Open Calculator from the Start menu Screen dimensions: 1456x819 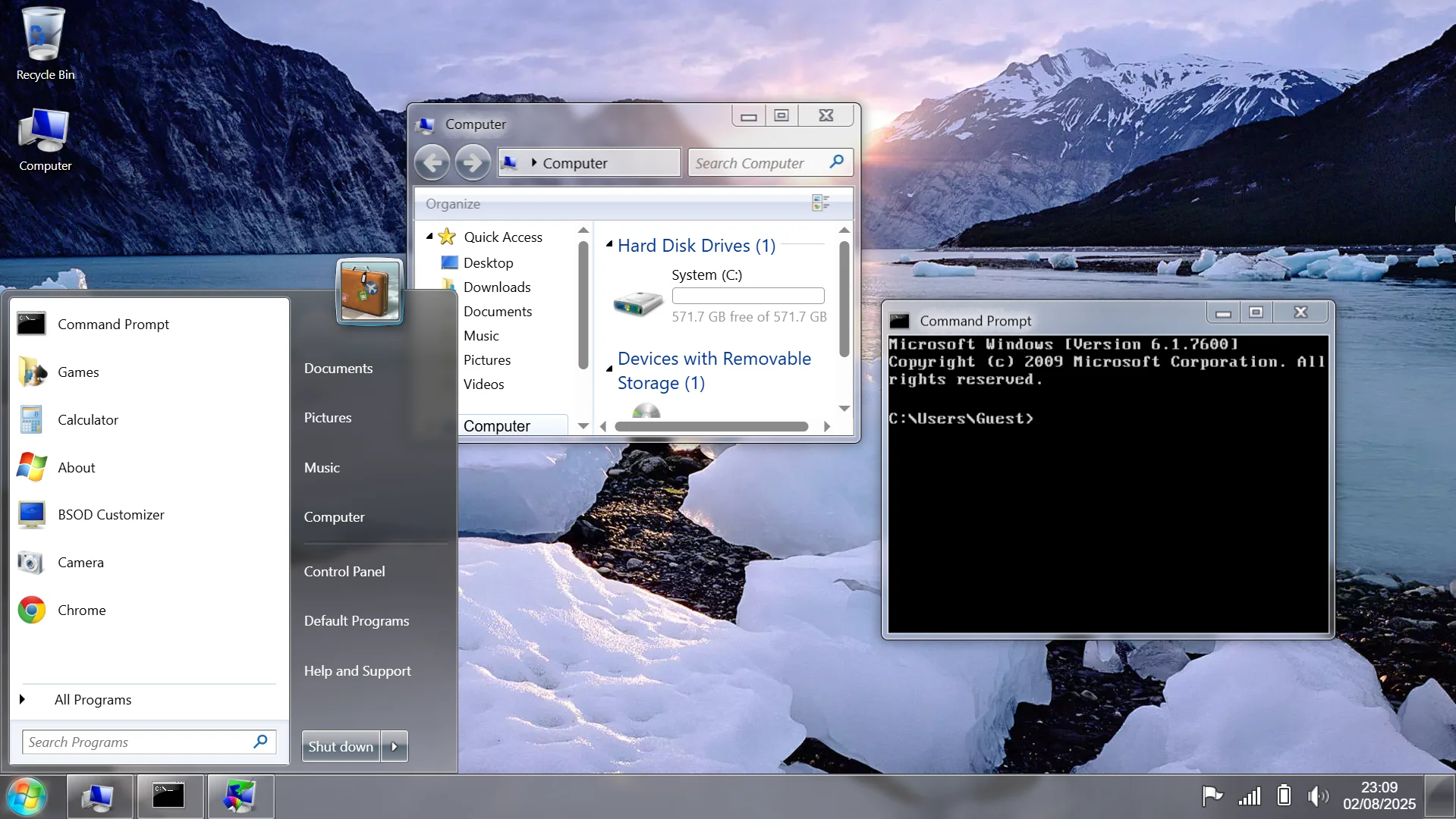88,419
